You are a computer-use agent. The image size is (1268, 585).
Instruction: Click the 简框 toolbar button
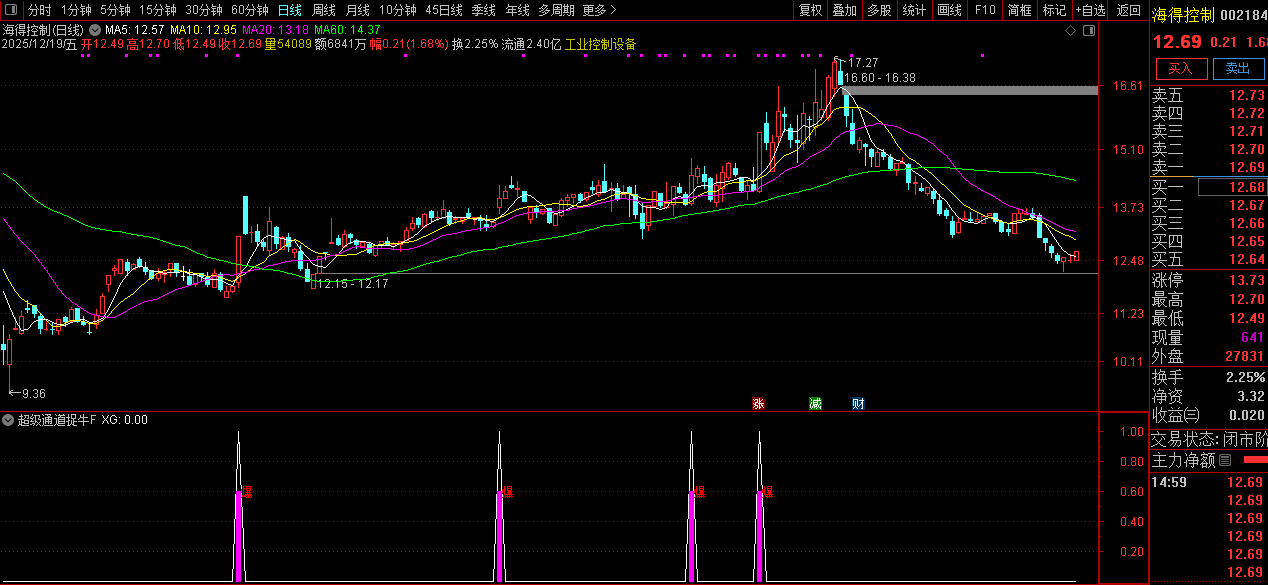[x=1019, y=10]
